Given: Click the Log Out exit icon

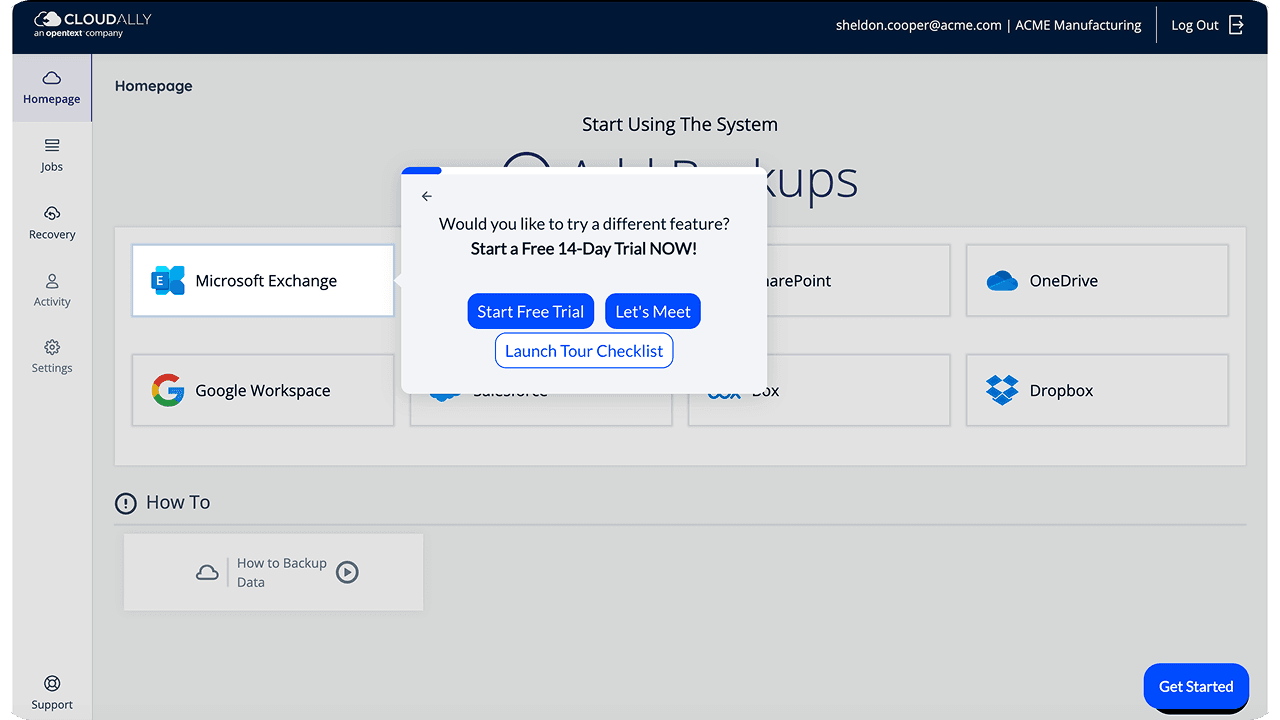Looking at the screenshot, I should coord(1236,25).
